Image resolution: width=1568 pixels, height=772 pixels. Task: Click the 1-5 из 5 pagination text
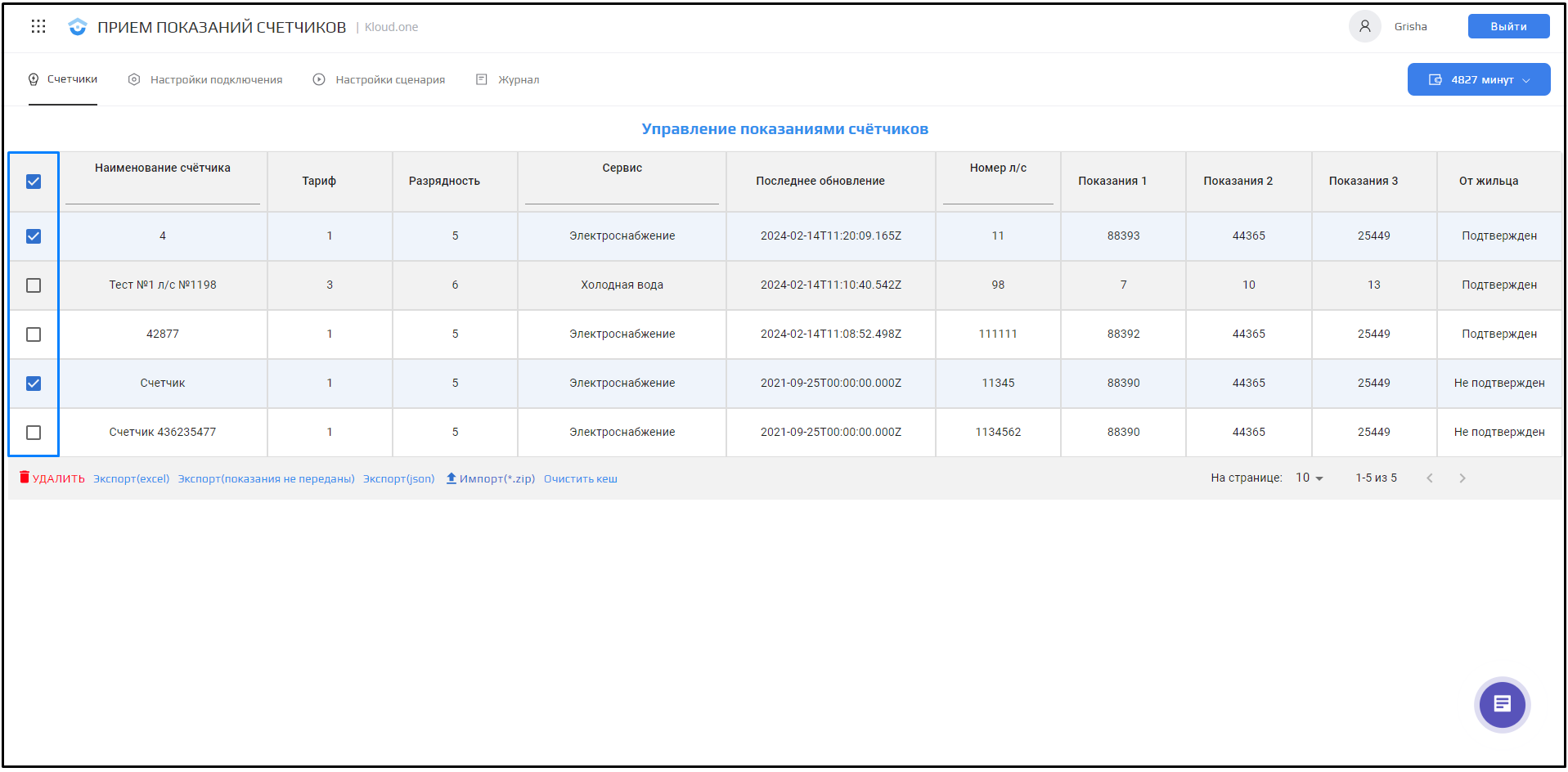[x=1376, y=478]
